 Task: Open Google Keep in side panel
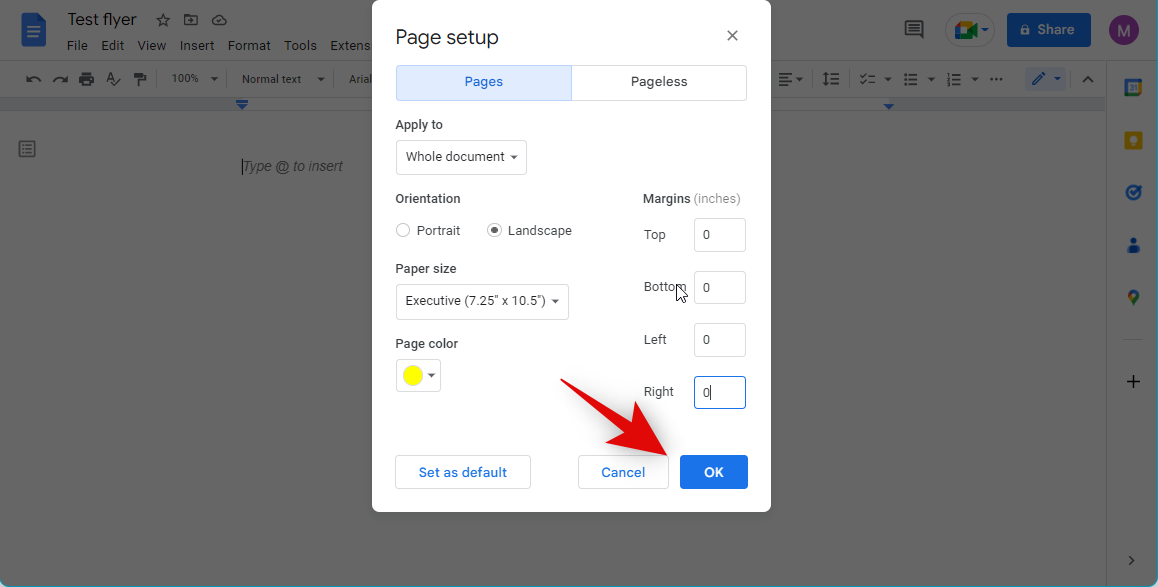[1133, 140]
